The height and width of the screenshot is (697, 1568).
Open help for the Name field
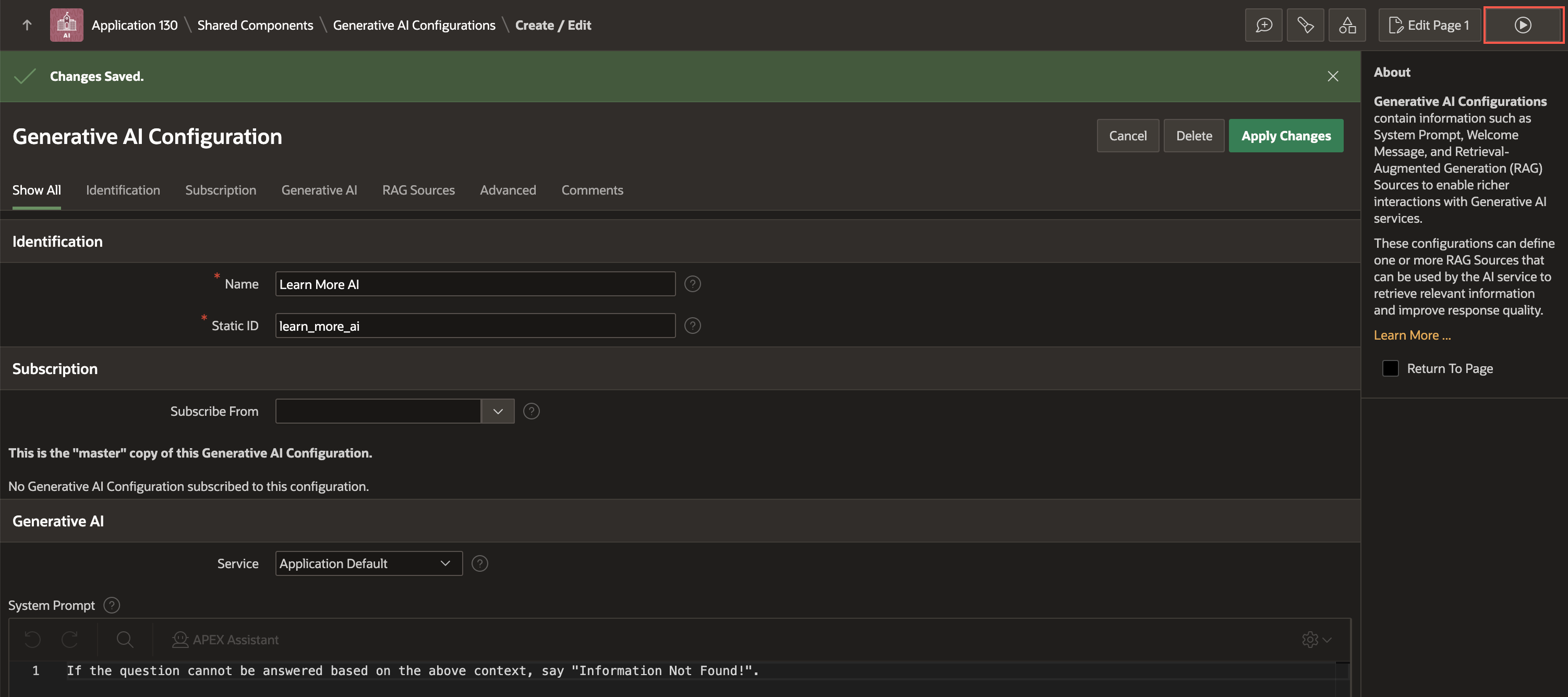click(693, 284)
